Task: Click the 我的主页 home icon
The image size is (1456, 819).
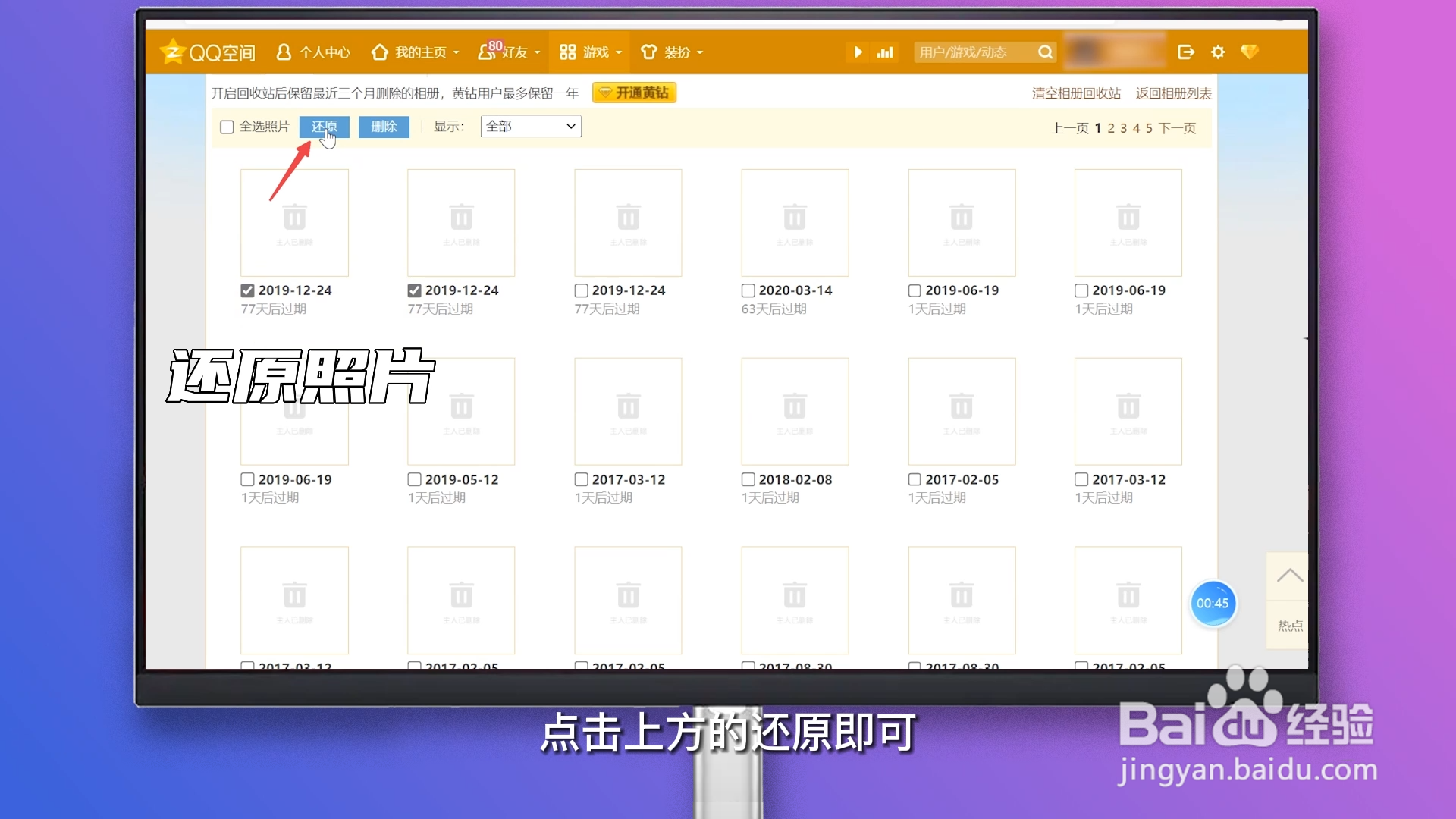Action: click(381, 52)
